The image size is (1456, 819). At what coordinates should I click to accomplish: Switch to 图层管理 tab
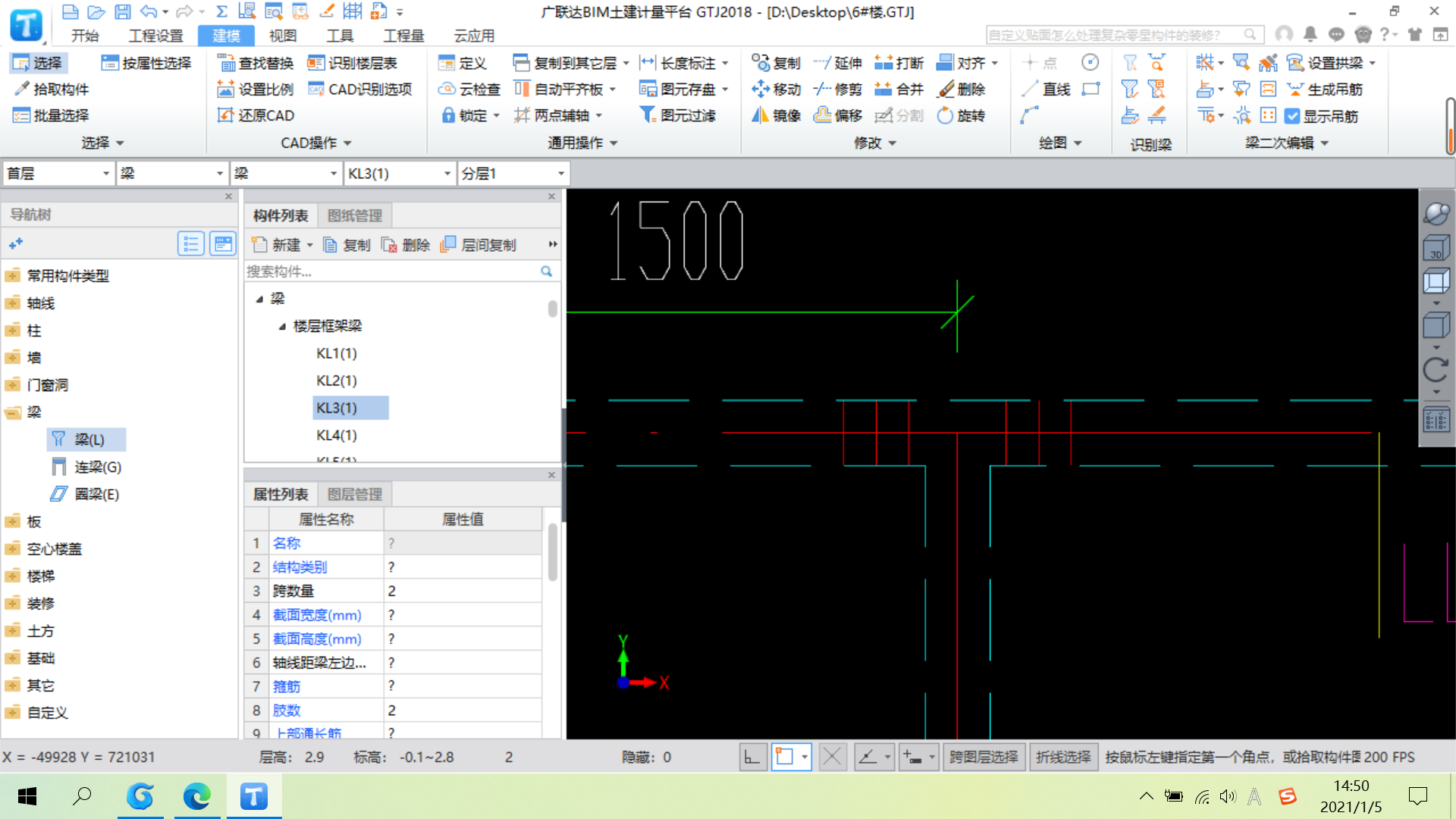355,495
